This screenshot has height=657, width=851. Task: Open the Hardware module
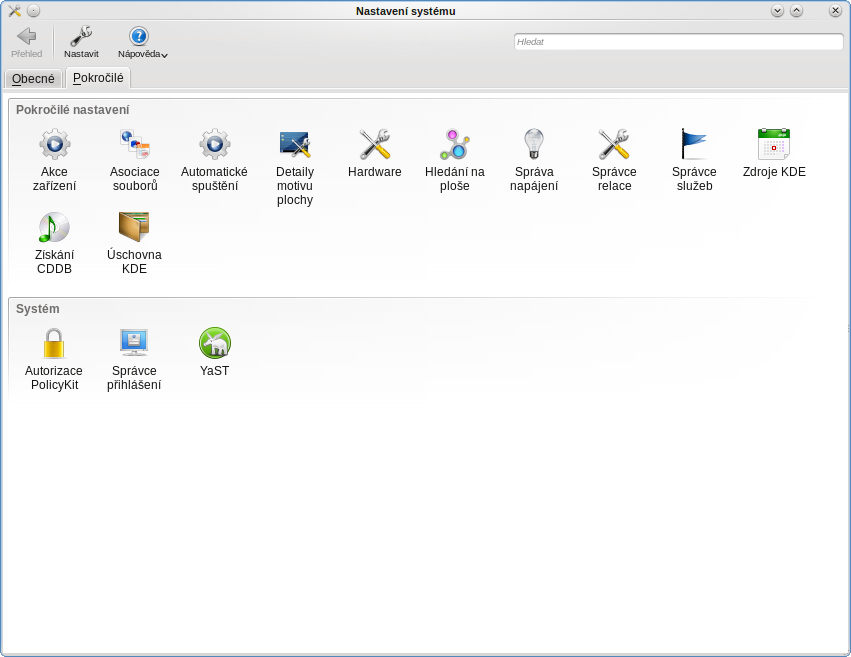(x=374, y=153)
